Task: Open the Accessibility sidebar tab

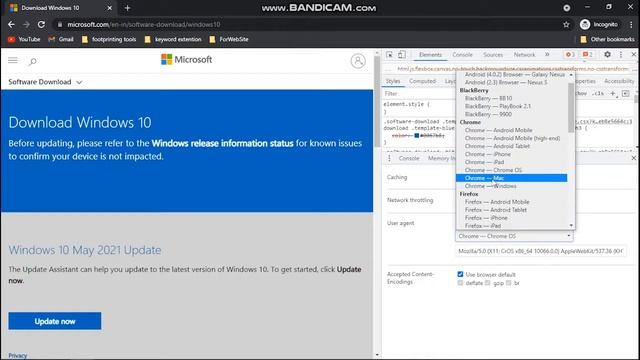Action: pyautogui.click(x=619, y=81)
